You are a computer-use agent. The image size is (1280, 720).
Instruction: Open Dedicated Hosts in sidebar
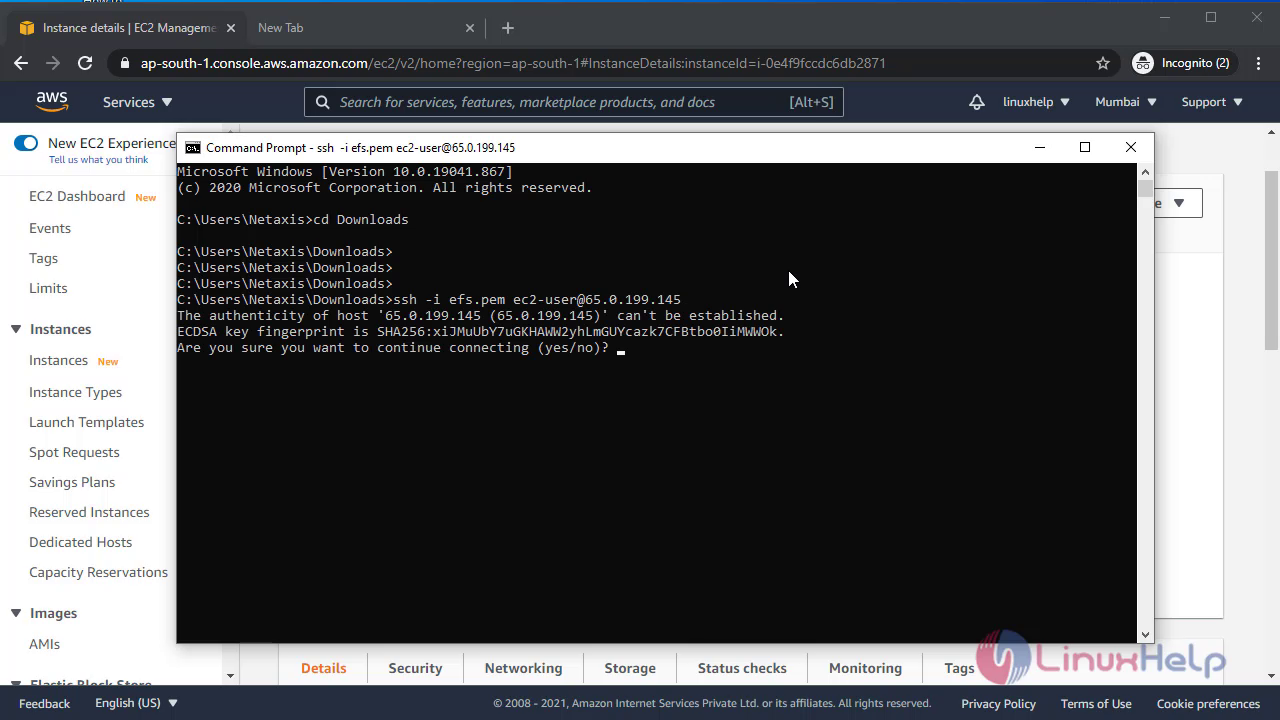(80, 542)
